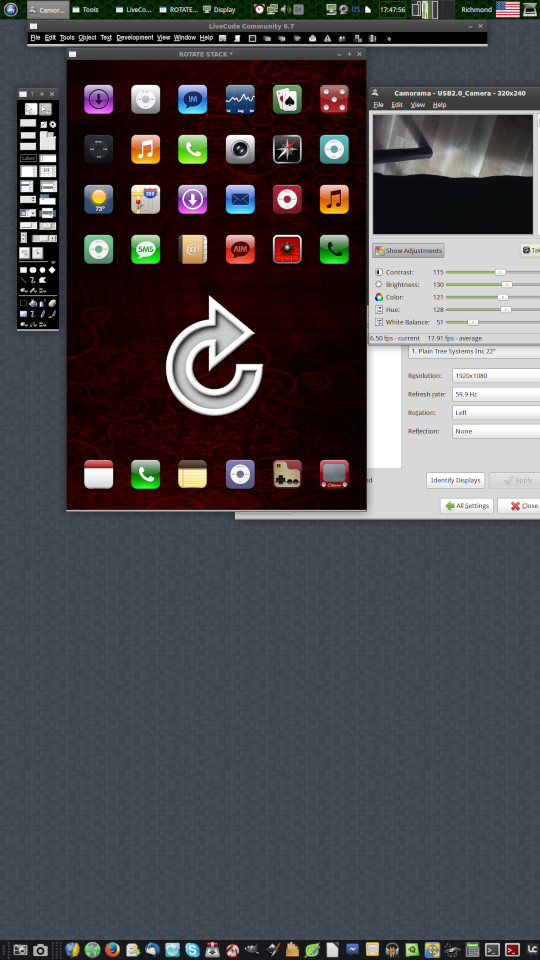Click the Apply button in Display settings
Image resolution: width=540 pixels, height=960 pixels.
[515, 481]
